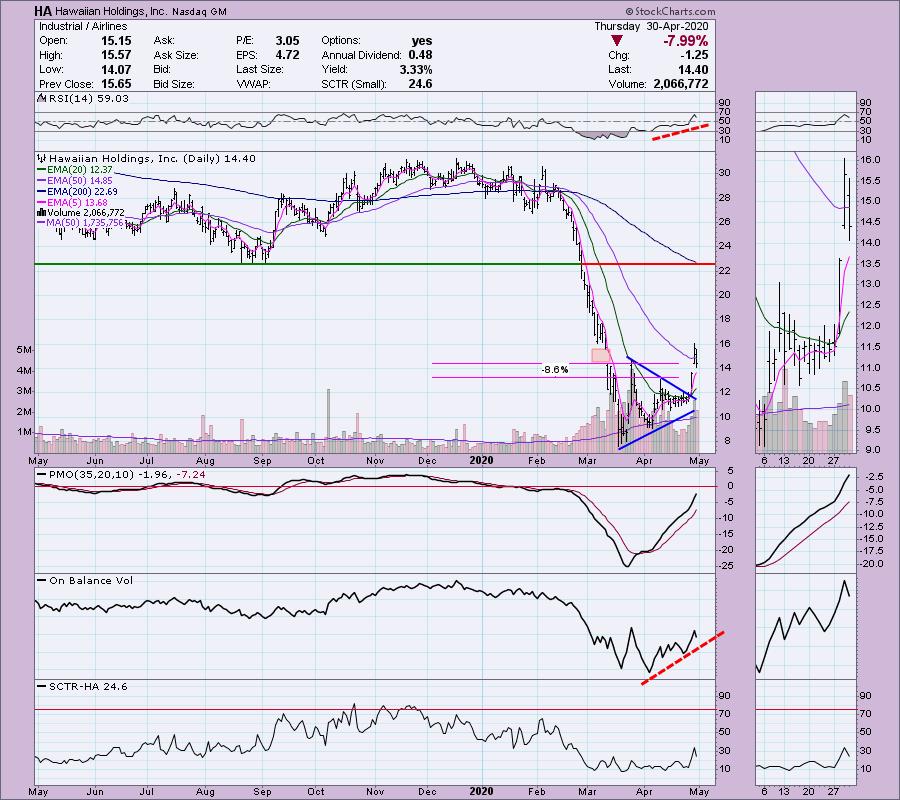
Task: Click the -8.6% annotation label on chart
Action: [554, 370]
